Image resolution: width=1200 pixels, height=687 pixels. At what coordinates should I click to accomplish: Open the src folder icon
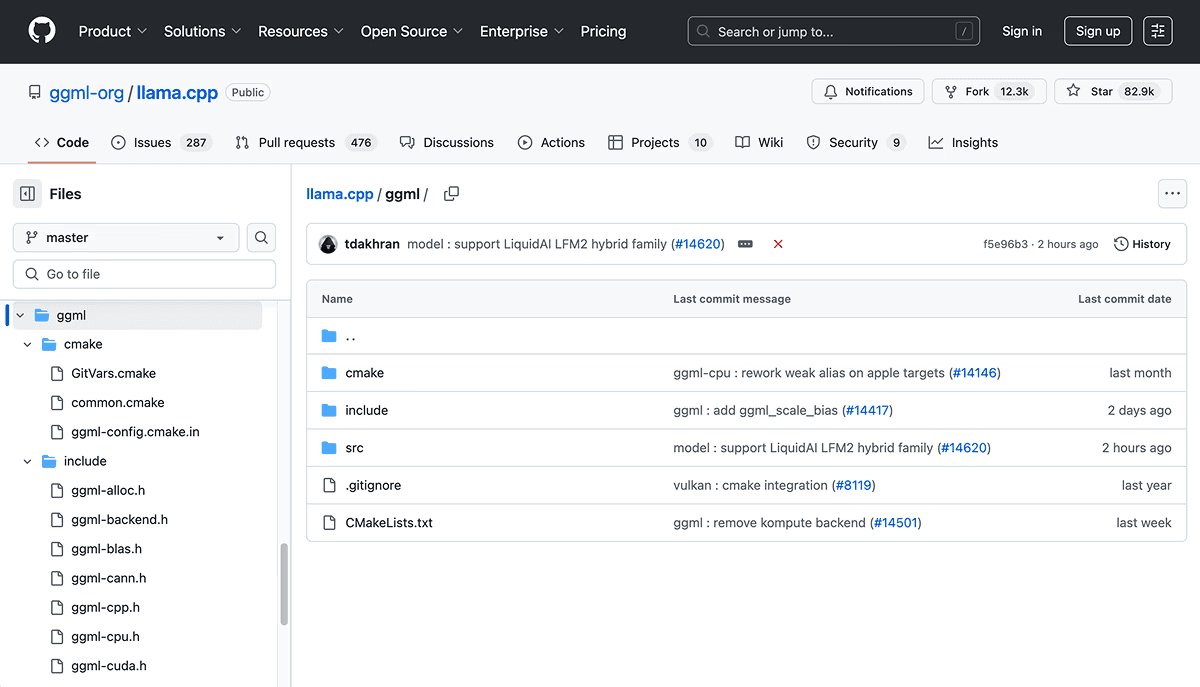coord(331,448)
